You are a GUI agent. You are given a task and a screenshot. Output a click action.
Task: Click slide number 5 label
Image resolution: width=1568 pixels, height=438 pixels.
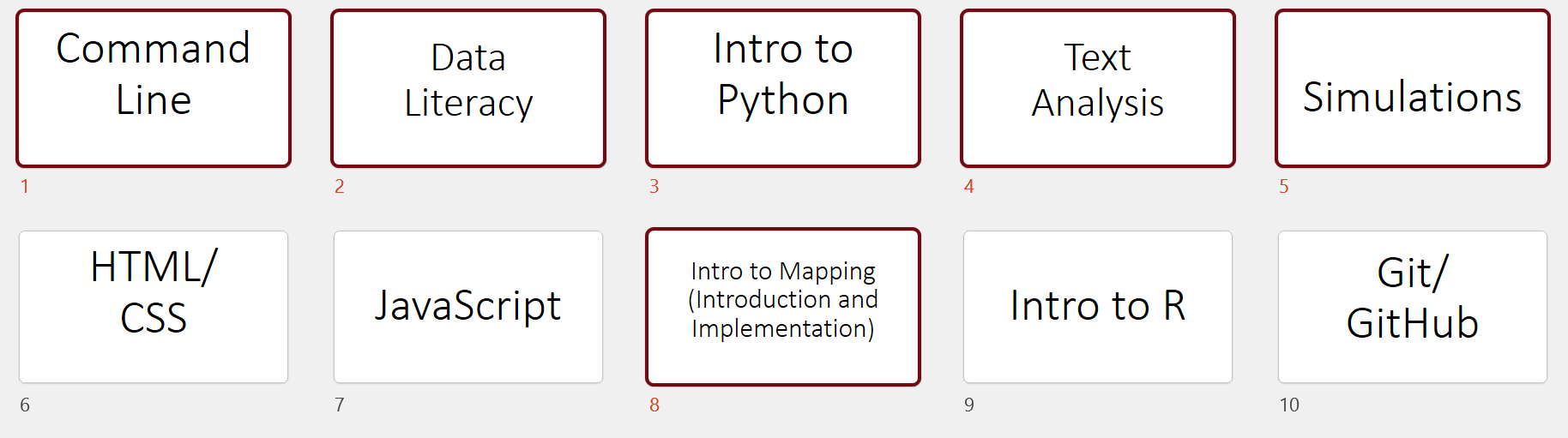click(1284, 186)
